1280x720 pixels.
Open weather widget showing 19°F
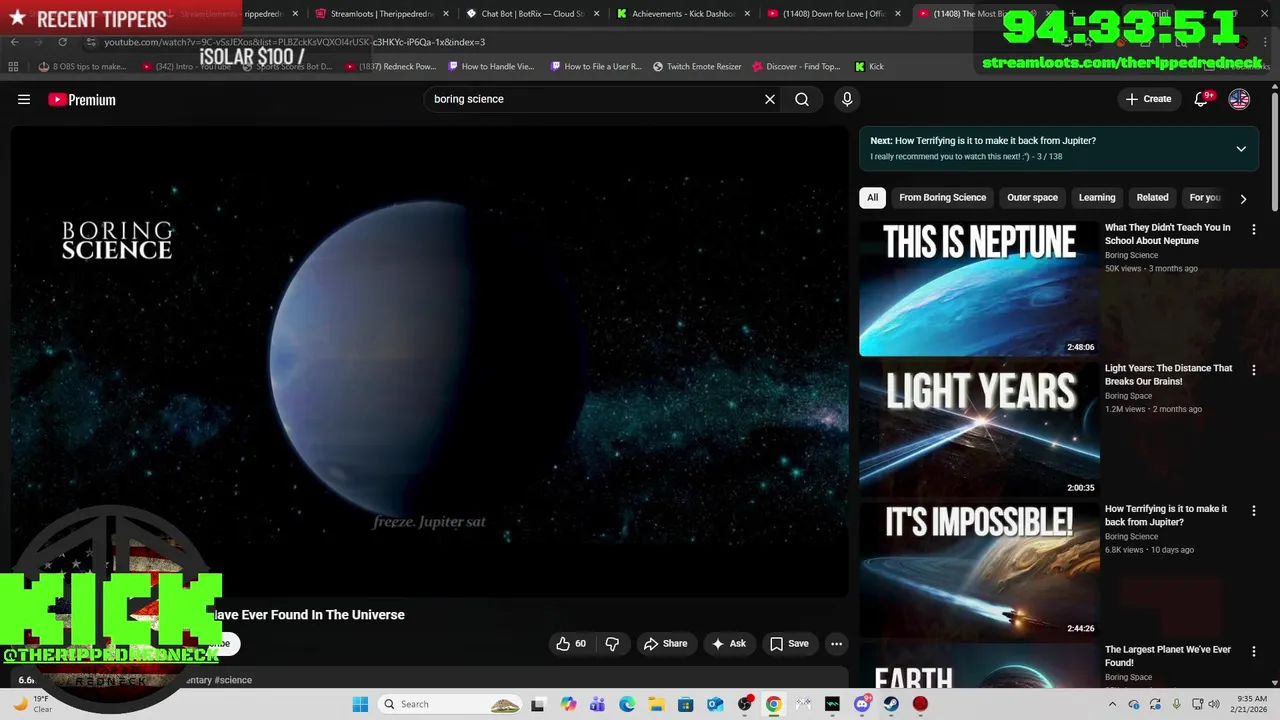pos(32,704)
